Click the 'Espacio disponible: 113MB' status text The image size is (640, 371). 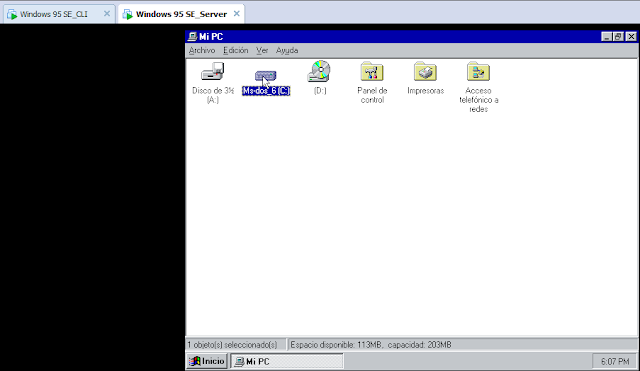tap(337, 345)
